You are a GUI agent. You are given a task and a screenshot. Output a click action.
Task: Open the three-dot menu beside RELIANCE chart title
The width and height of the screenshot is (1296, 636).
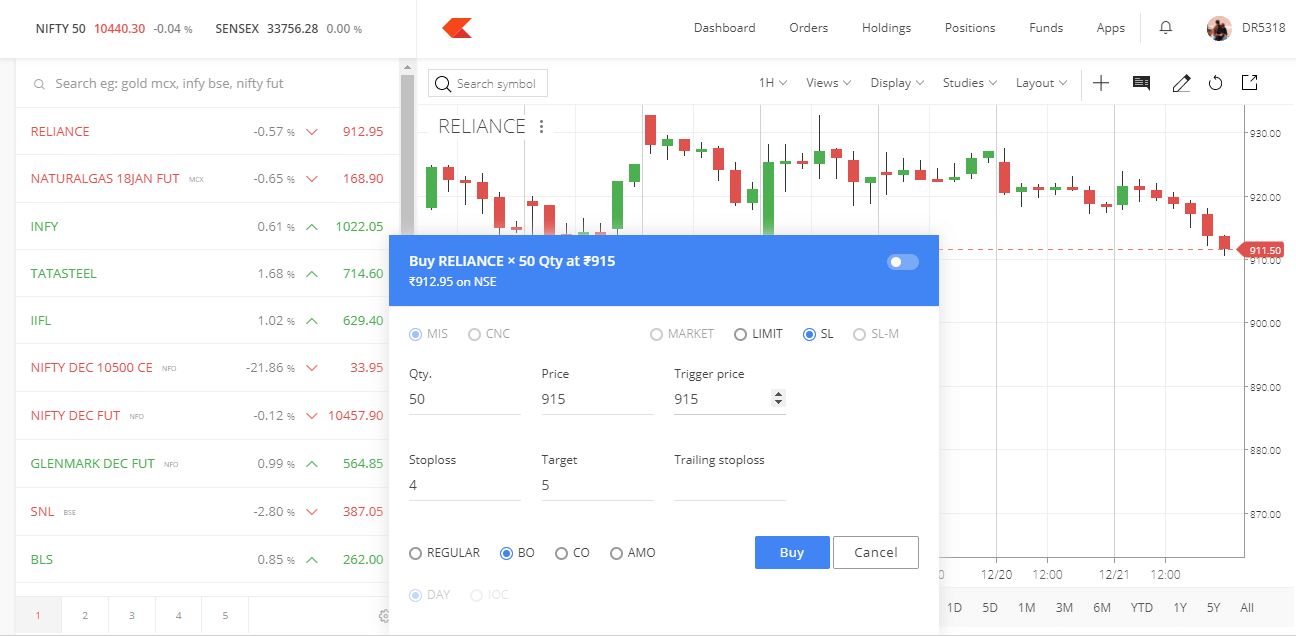[x=541, y=126]
